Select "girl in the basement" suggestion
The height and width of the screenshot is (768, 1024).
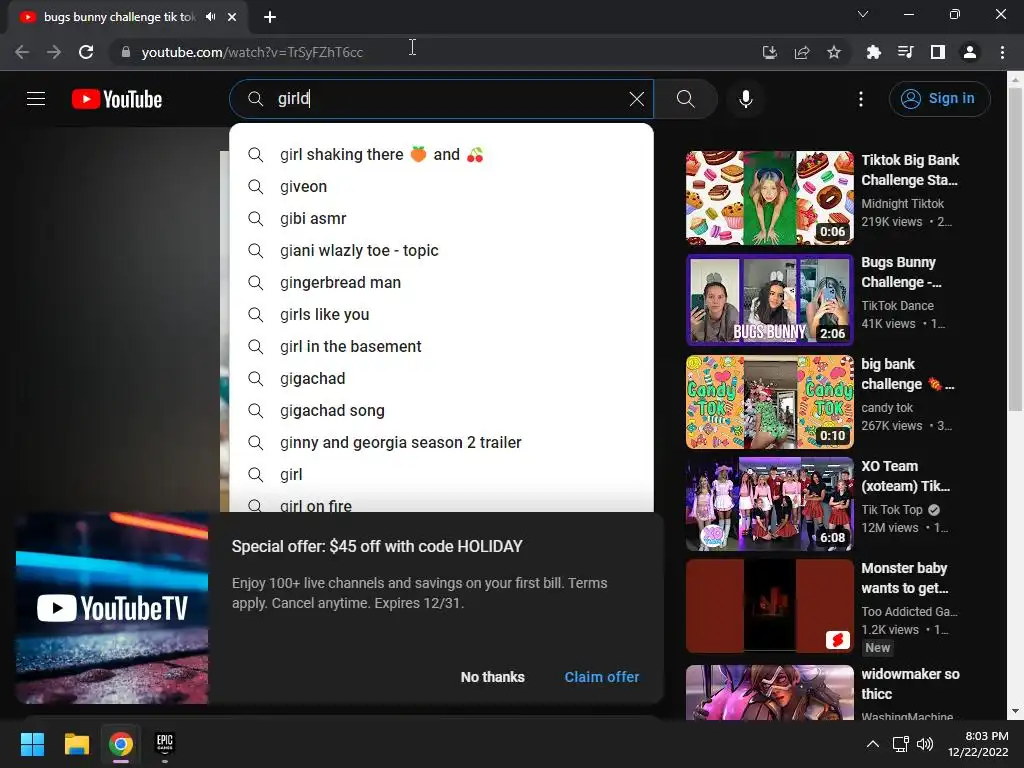coord(441,347)
